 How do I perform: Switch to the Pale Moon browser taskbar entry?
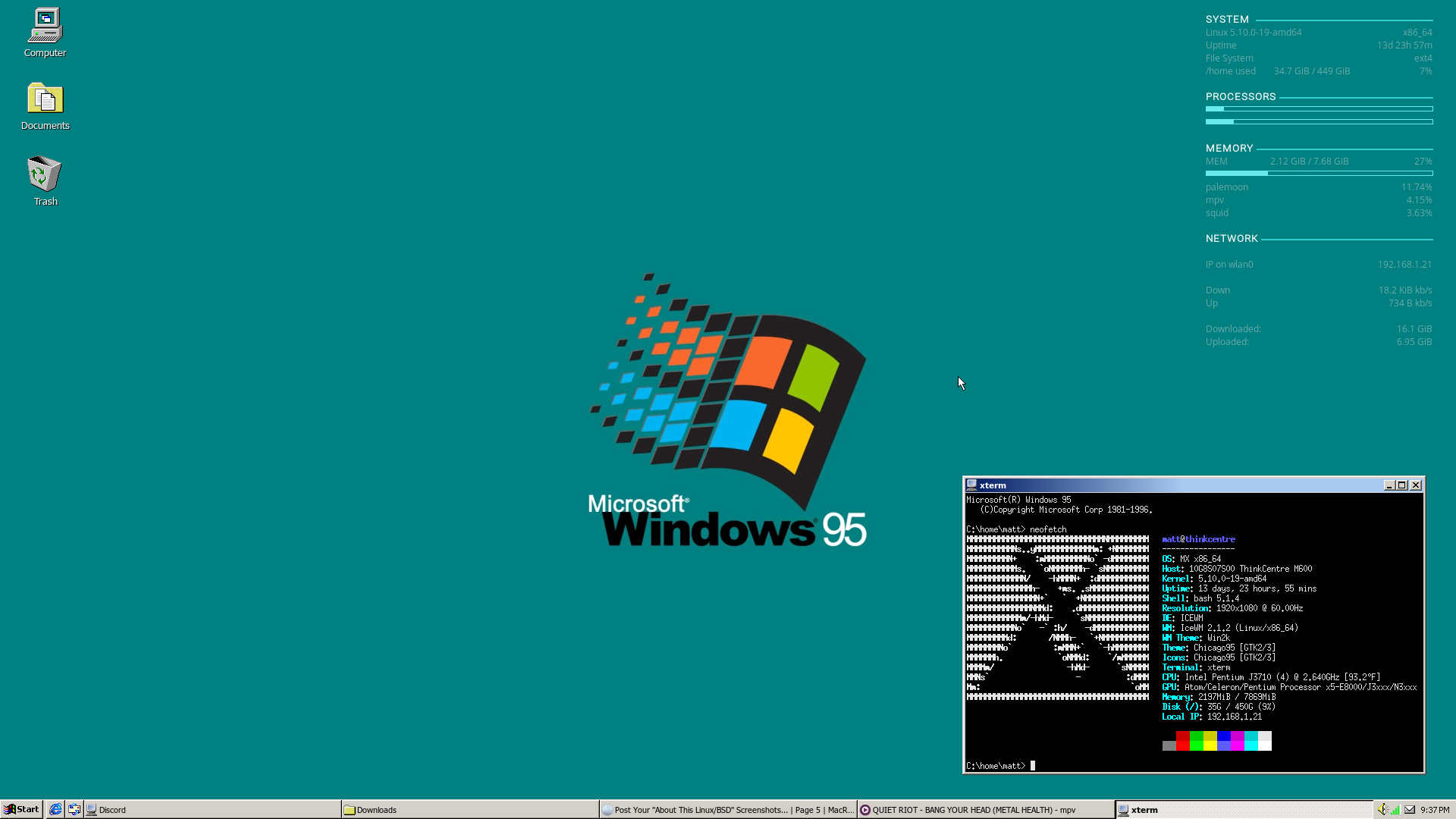pos(727,809)
